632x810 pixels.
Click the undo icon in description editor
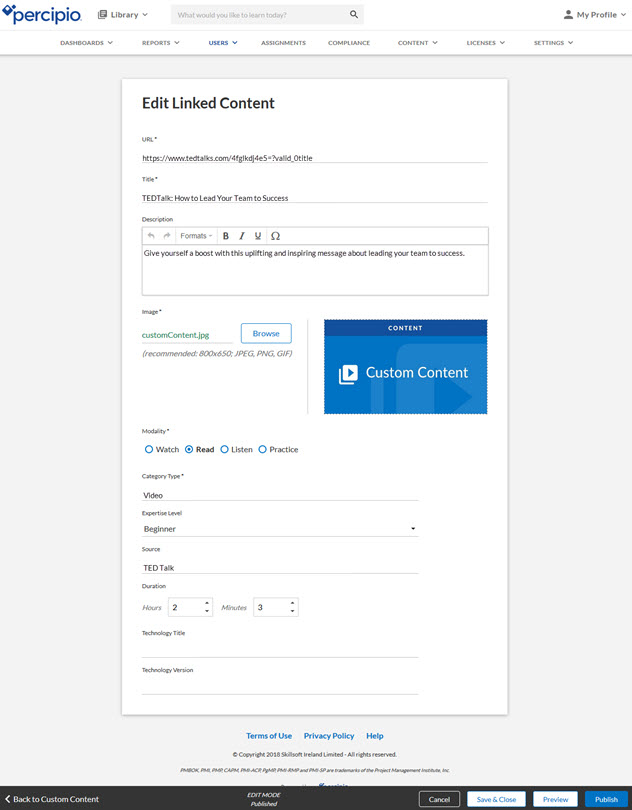(x=151, y=236)
